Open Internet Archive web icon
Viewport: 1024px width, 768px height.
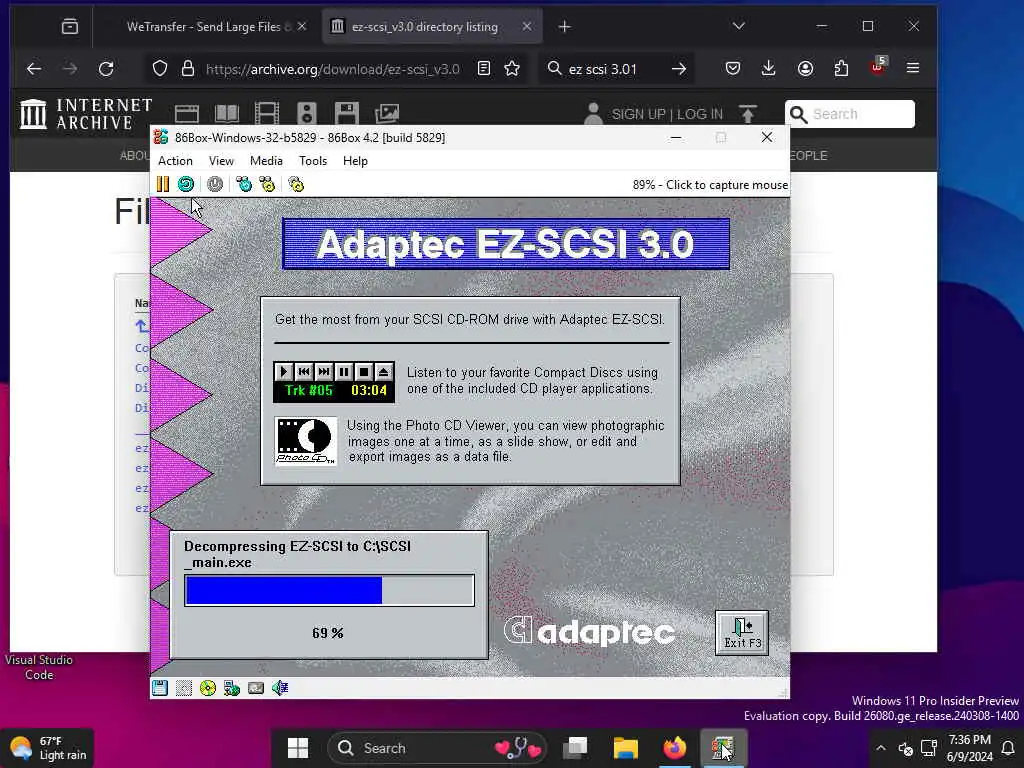pos(187,114)
